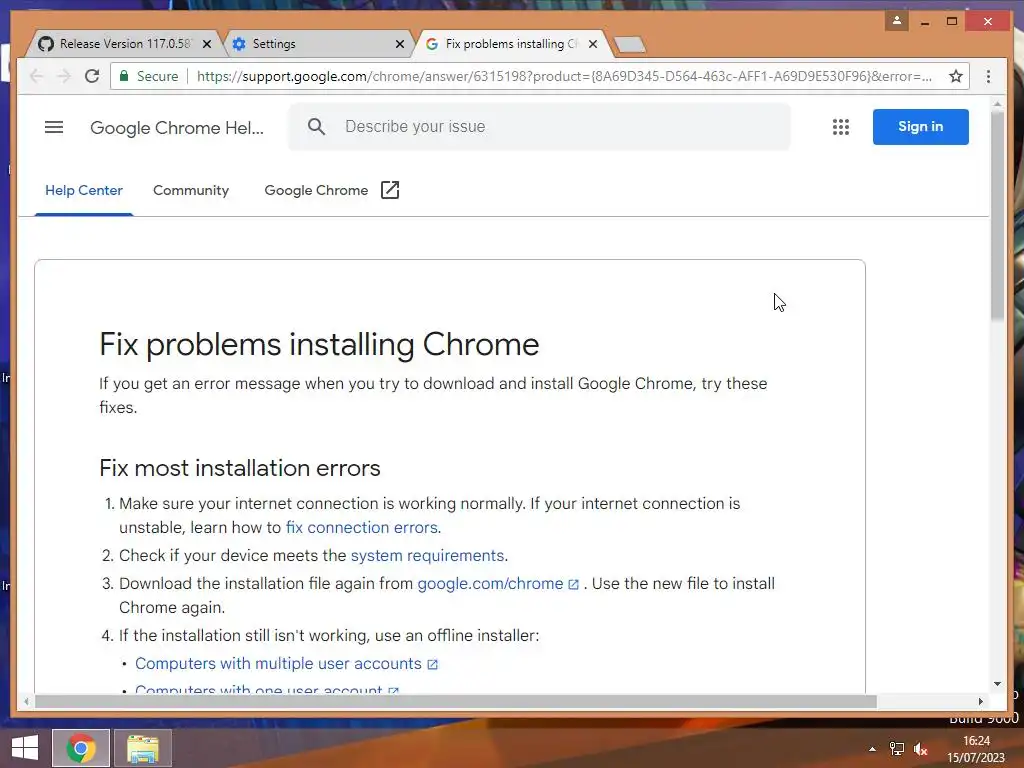Image resolution: width=1024 pixels, height=768 pixels.
Task: Open the hamburger navigation menu
Action: (54, 127)
